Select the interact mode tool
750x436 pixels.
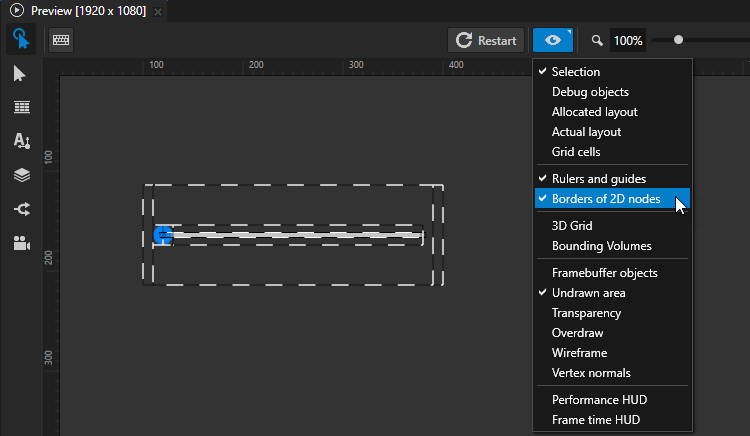(21, 40)
